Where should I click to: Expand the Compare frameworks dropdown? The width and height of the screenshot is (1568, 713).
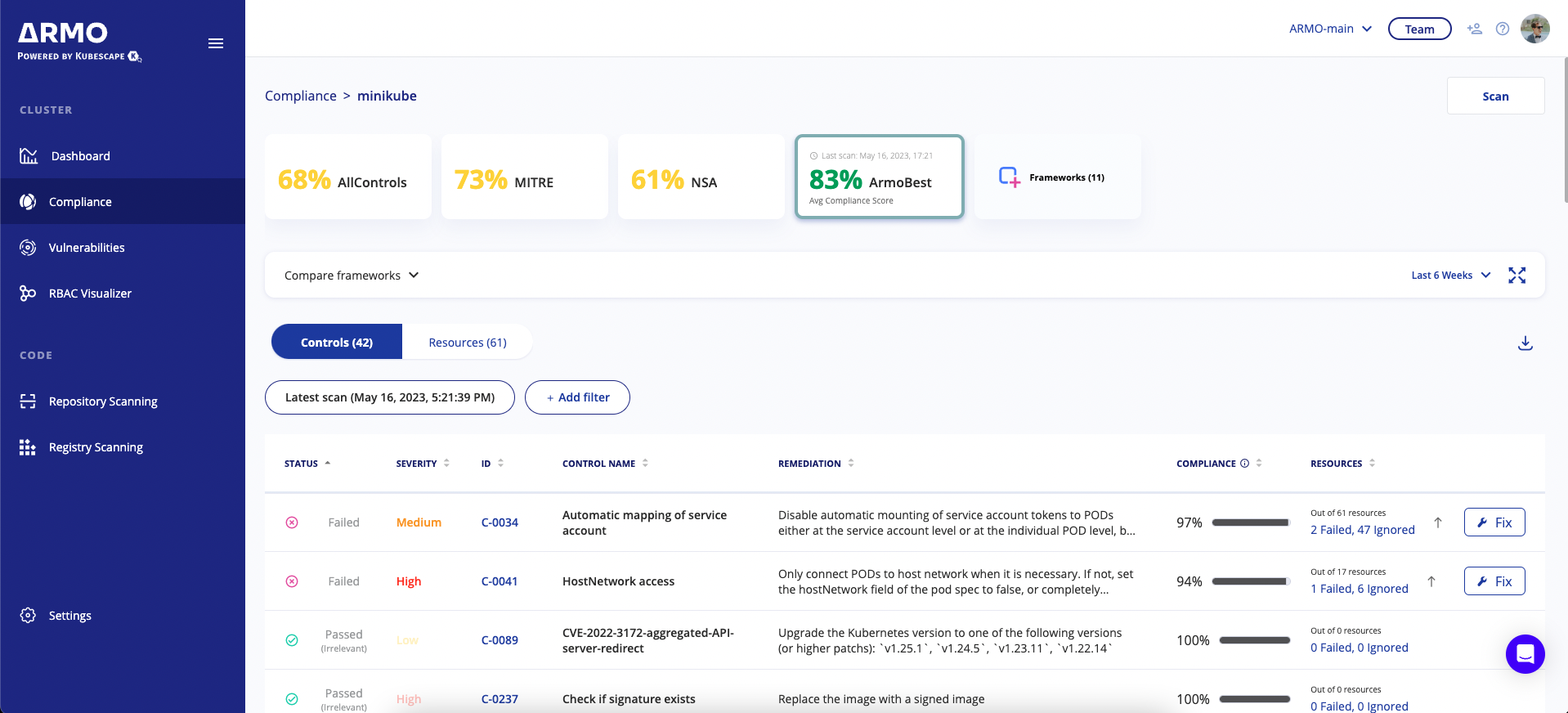[x=352, y=276]
